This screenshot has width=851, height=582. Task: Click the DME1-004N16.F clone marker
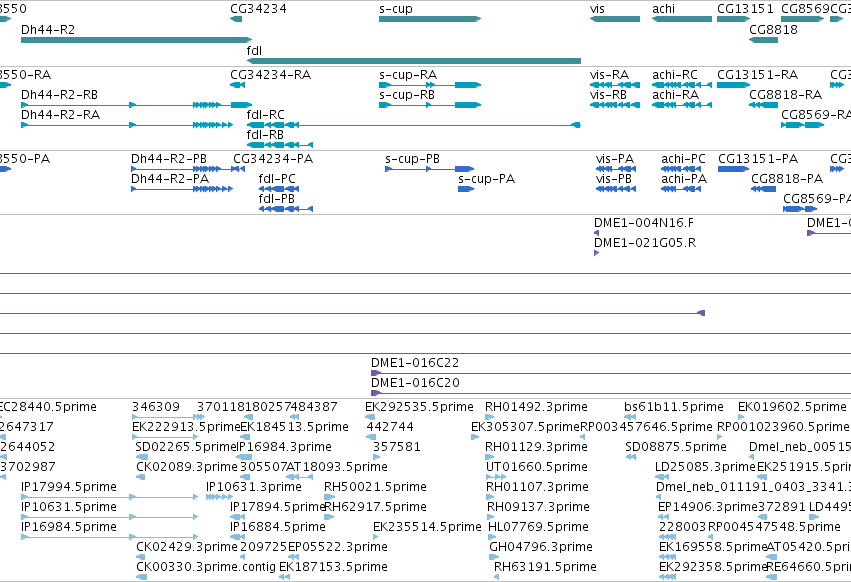[x=596, y=233]
